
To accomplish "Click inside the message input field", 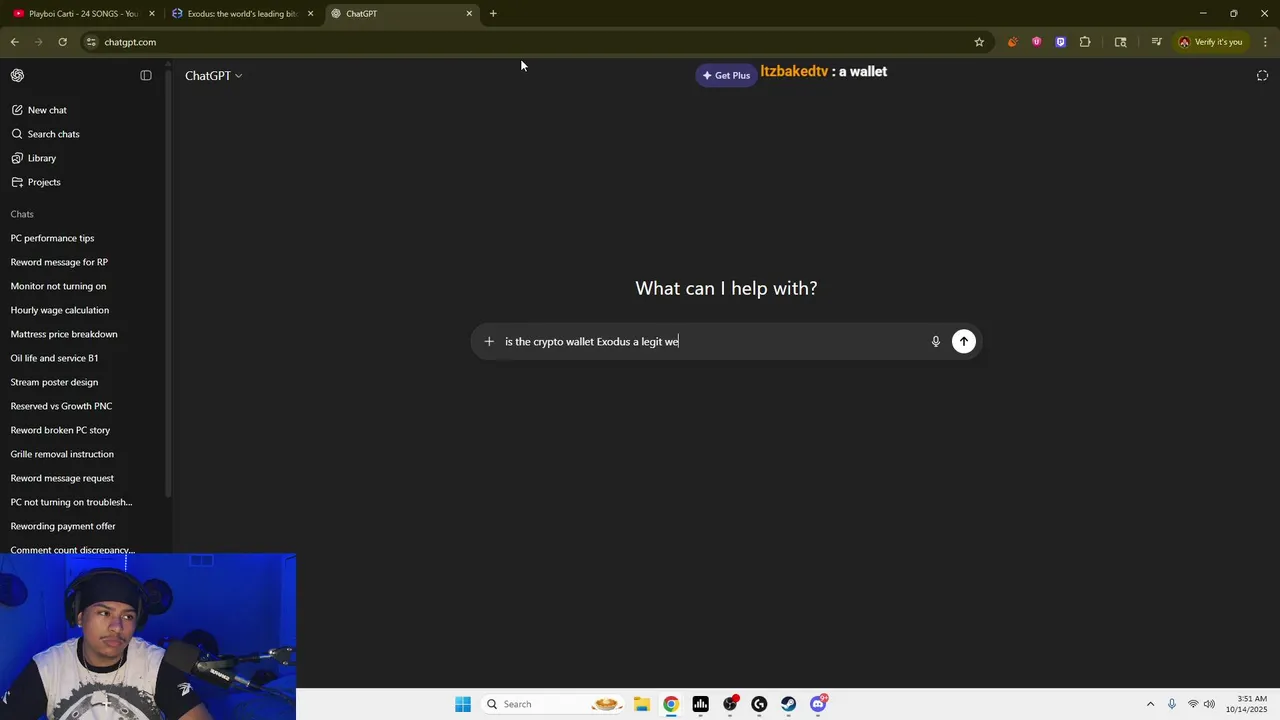I will (710, 342).
